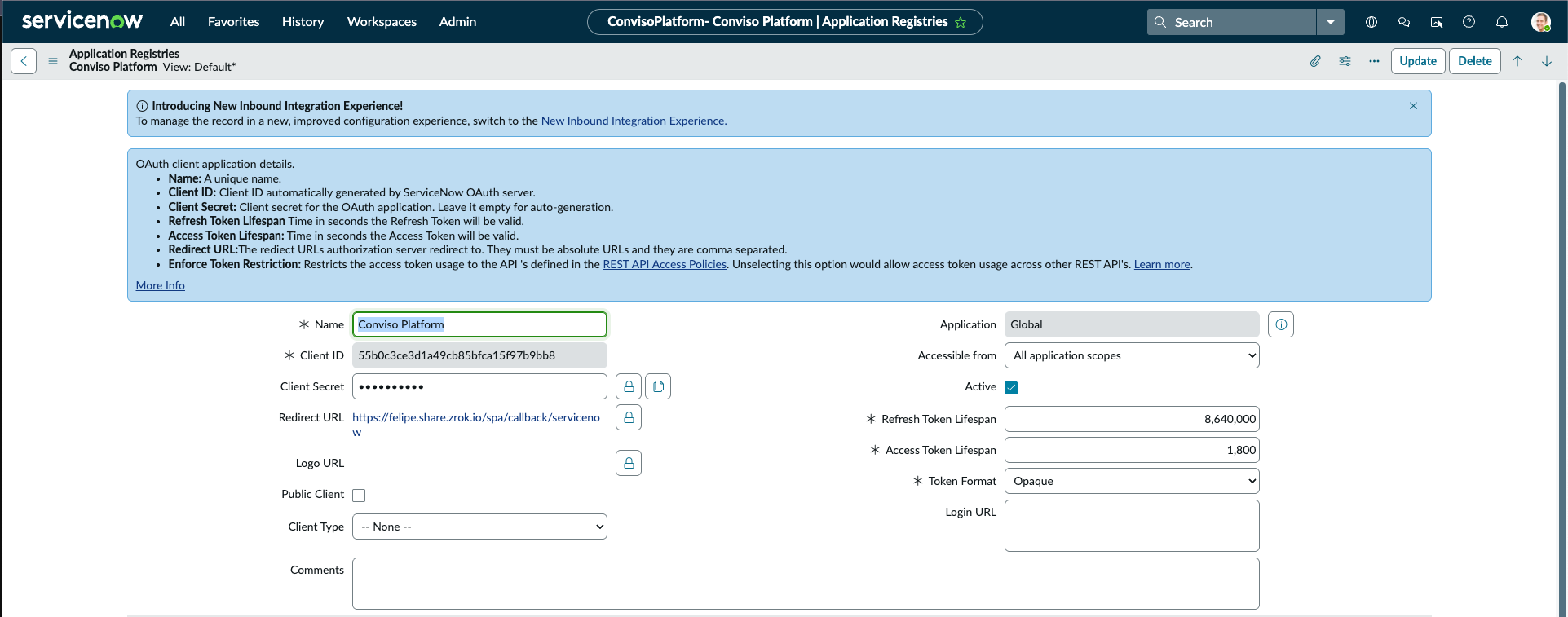Click the Update button
Viewport: 1568px width, 617px height.
point(1418,61)
